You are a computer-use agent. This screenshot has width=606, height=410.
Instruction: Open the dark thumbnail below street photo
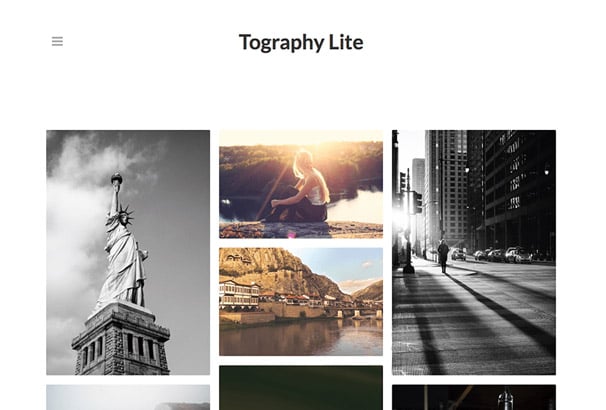[474, 397]
